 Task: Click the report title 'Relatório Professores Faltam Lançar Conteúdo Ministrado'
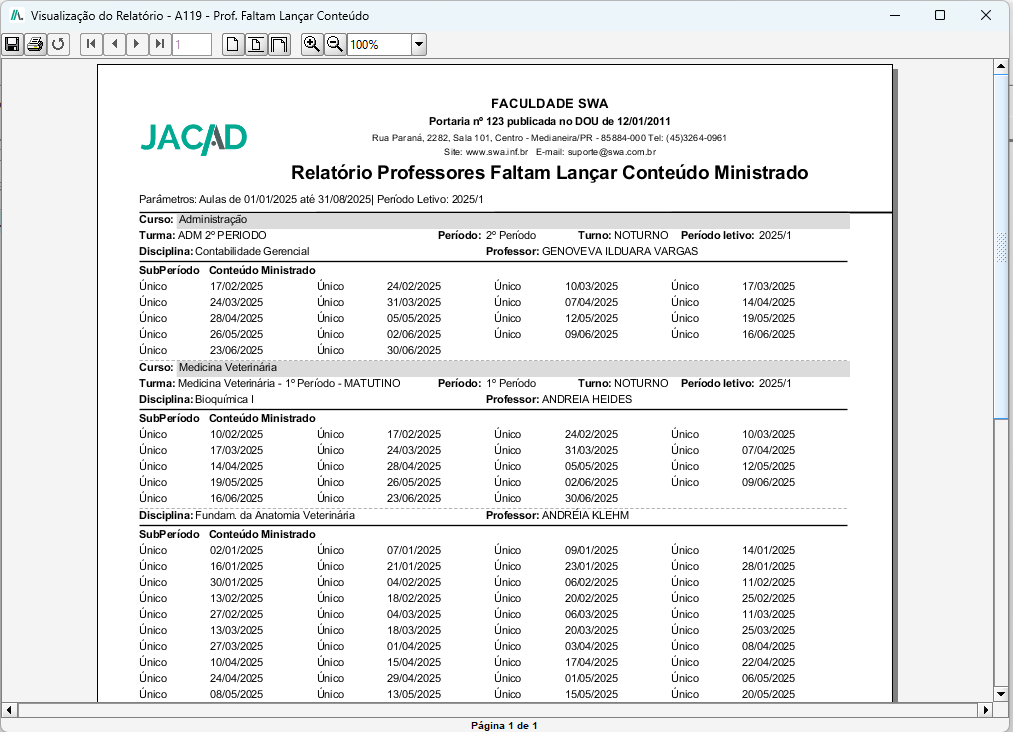coord(549,173)
